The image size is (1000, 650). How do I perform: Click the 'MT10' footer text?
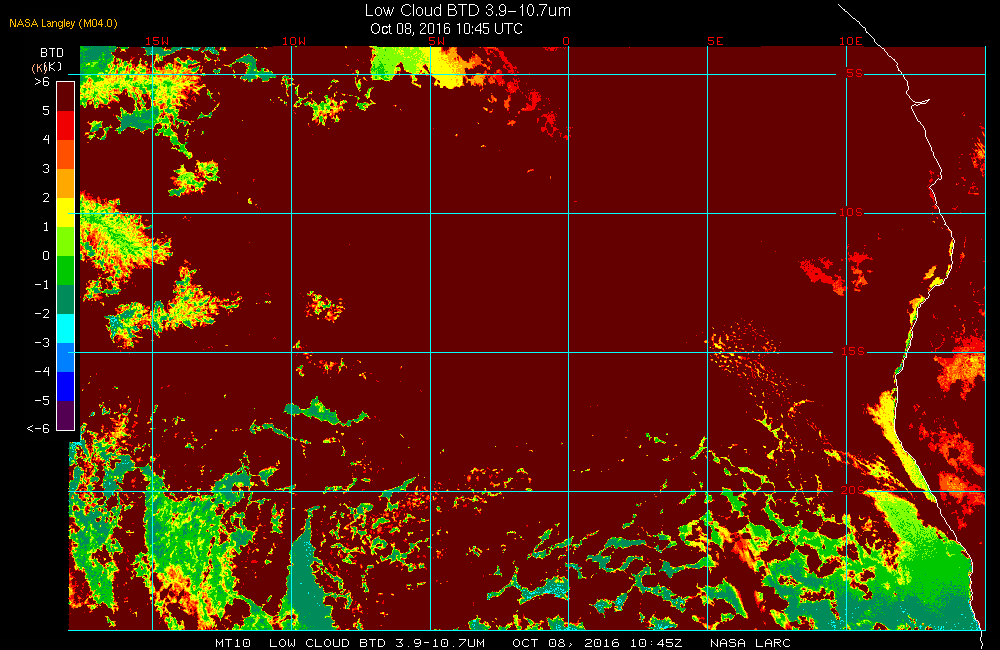click(x=233, y=643)
